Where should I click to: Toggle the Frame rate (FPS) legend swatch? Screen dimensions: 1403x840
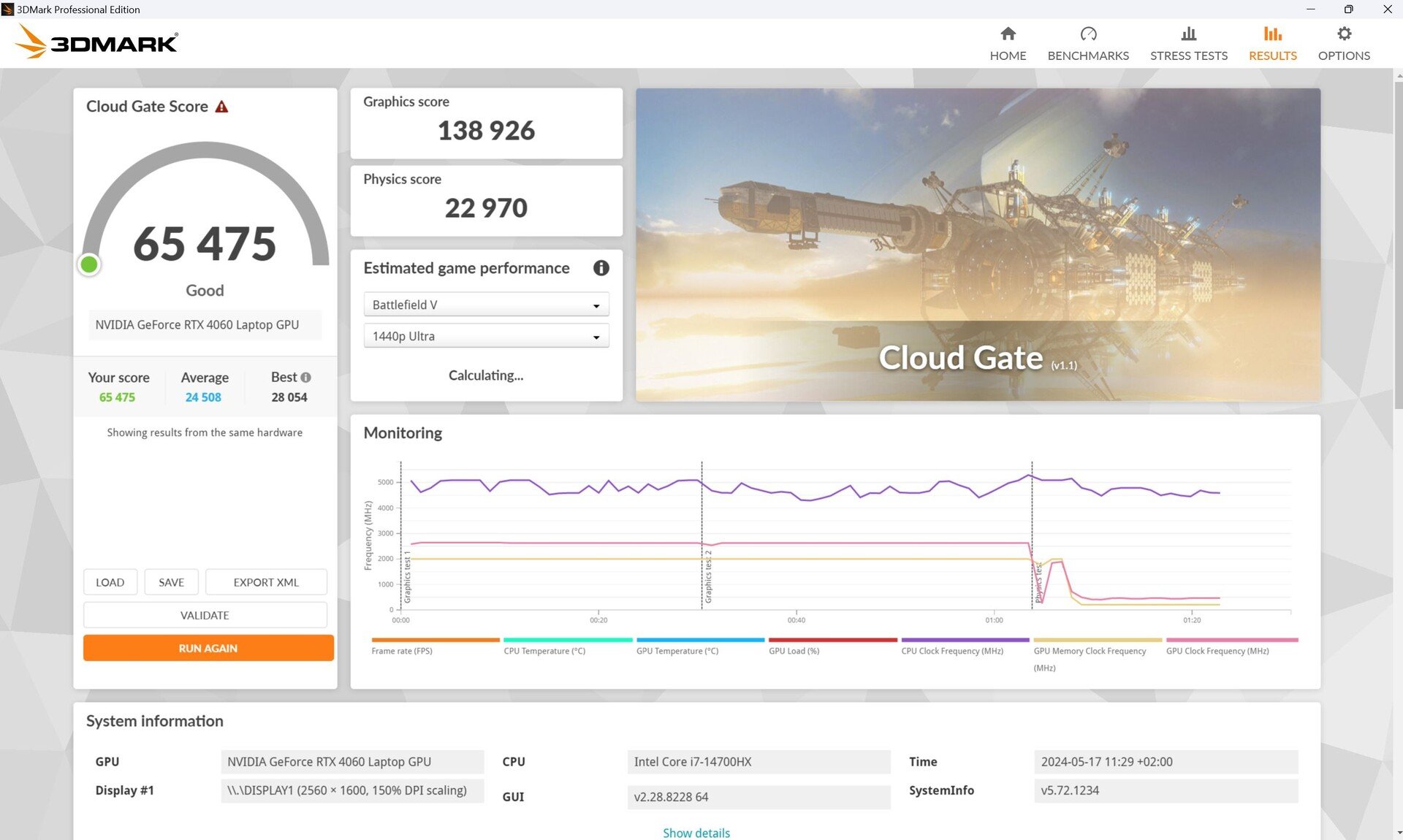tap(436, 640)
